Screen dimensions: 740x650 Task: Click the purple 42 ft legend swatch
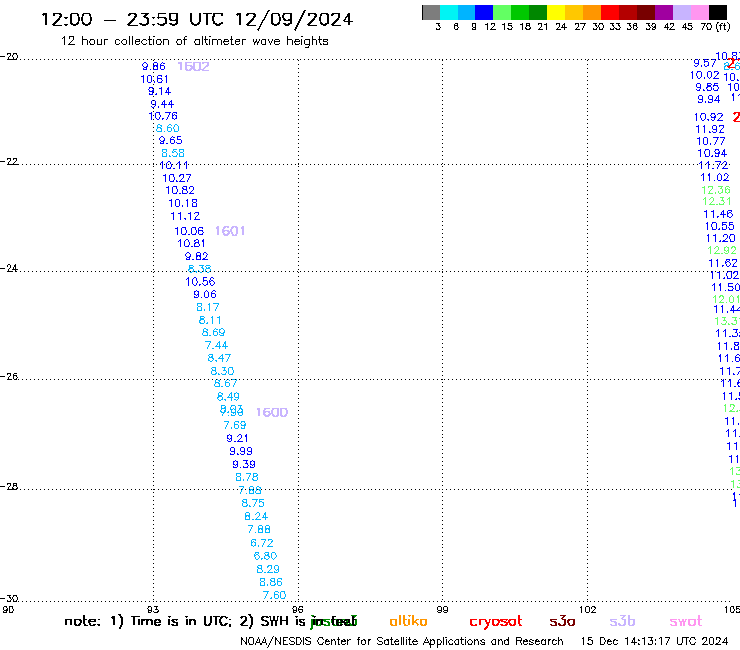(x=664, y=12)
